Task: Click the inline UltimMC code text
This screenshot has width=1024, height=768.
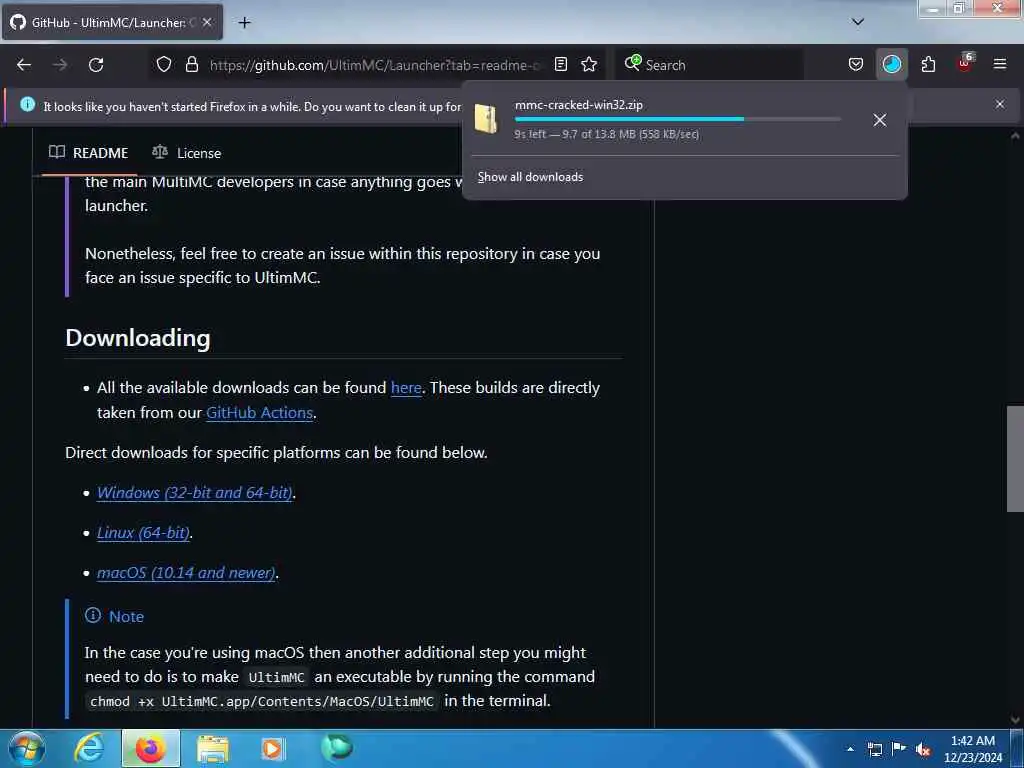Action: tap(276, 677)
